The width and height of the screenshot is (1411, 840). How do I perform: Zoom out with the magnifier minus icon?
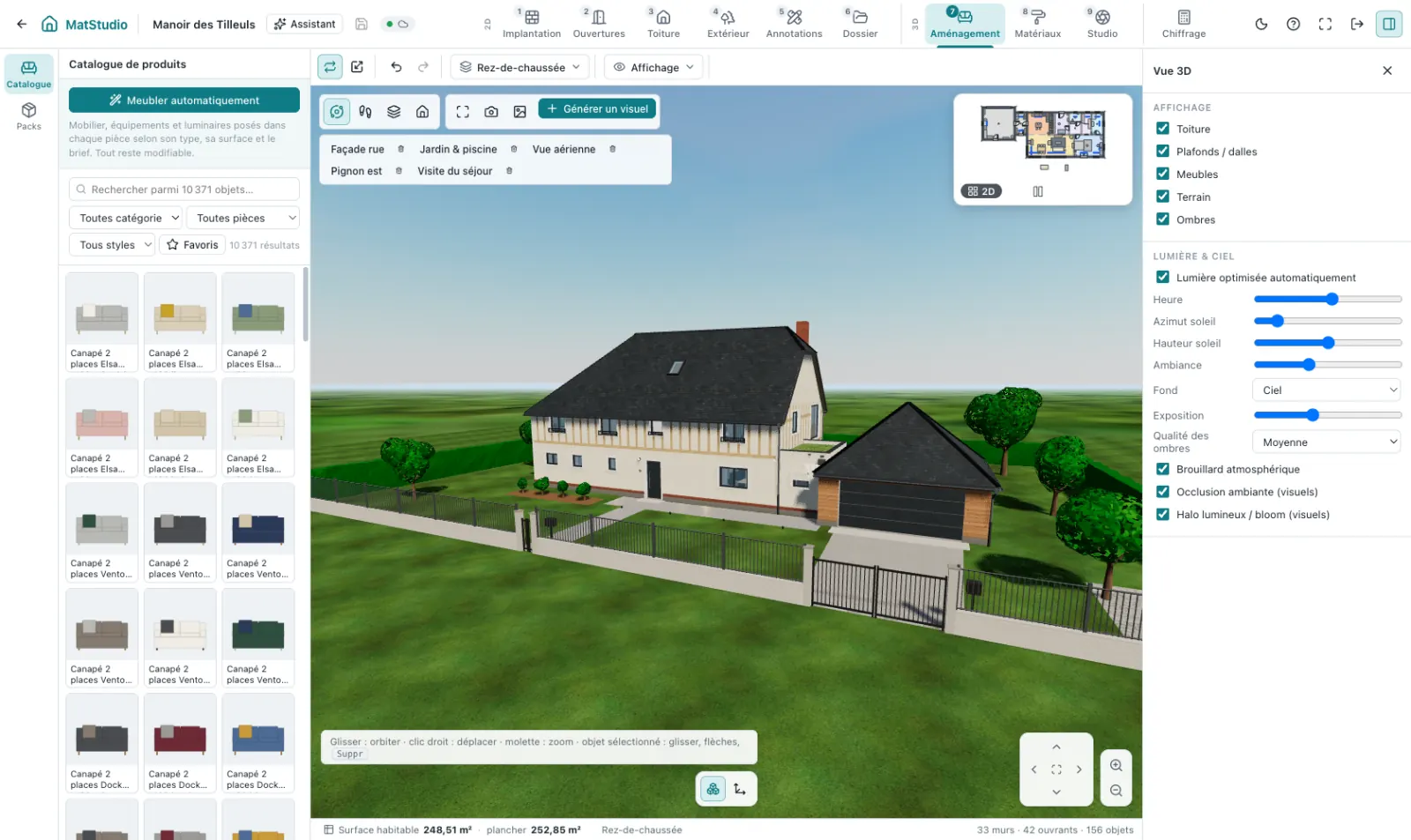[x=1116, y=791]
